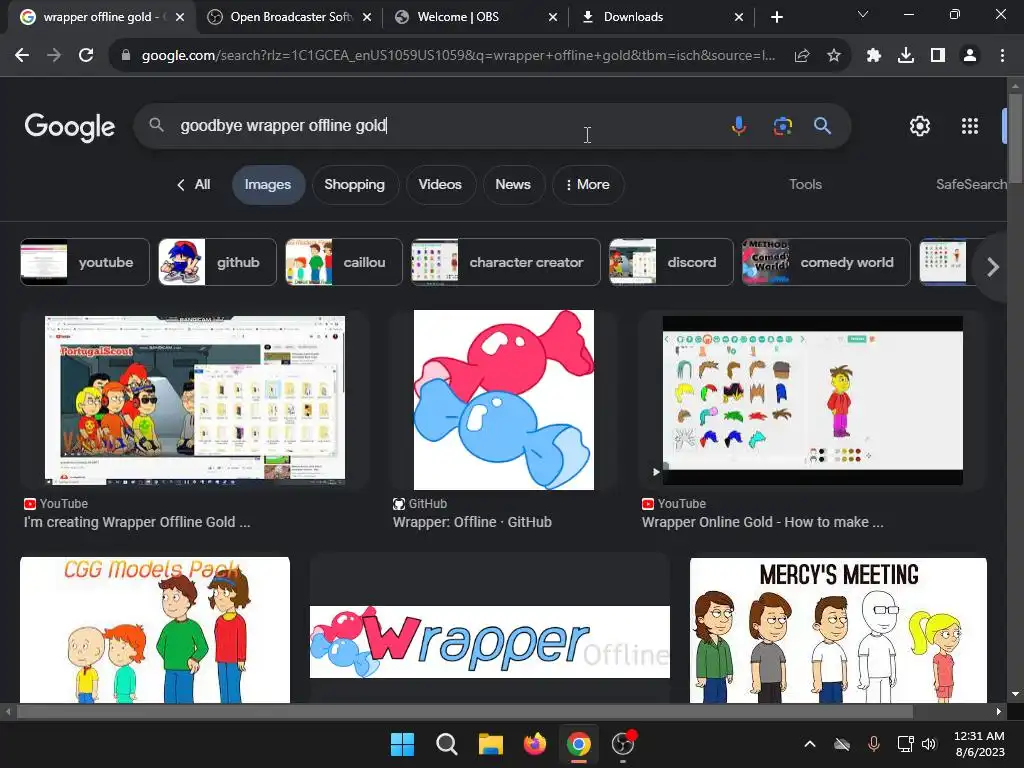
Task: Go back using the browser back arrow
Action: (22, 56)
